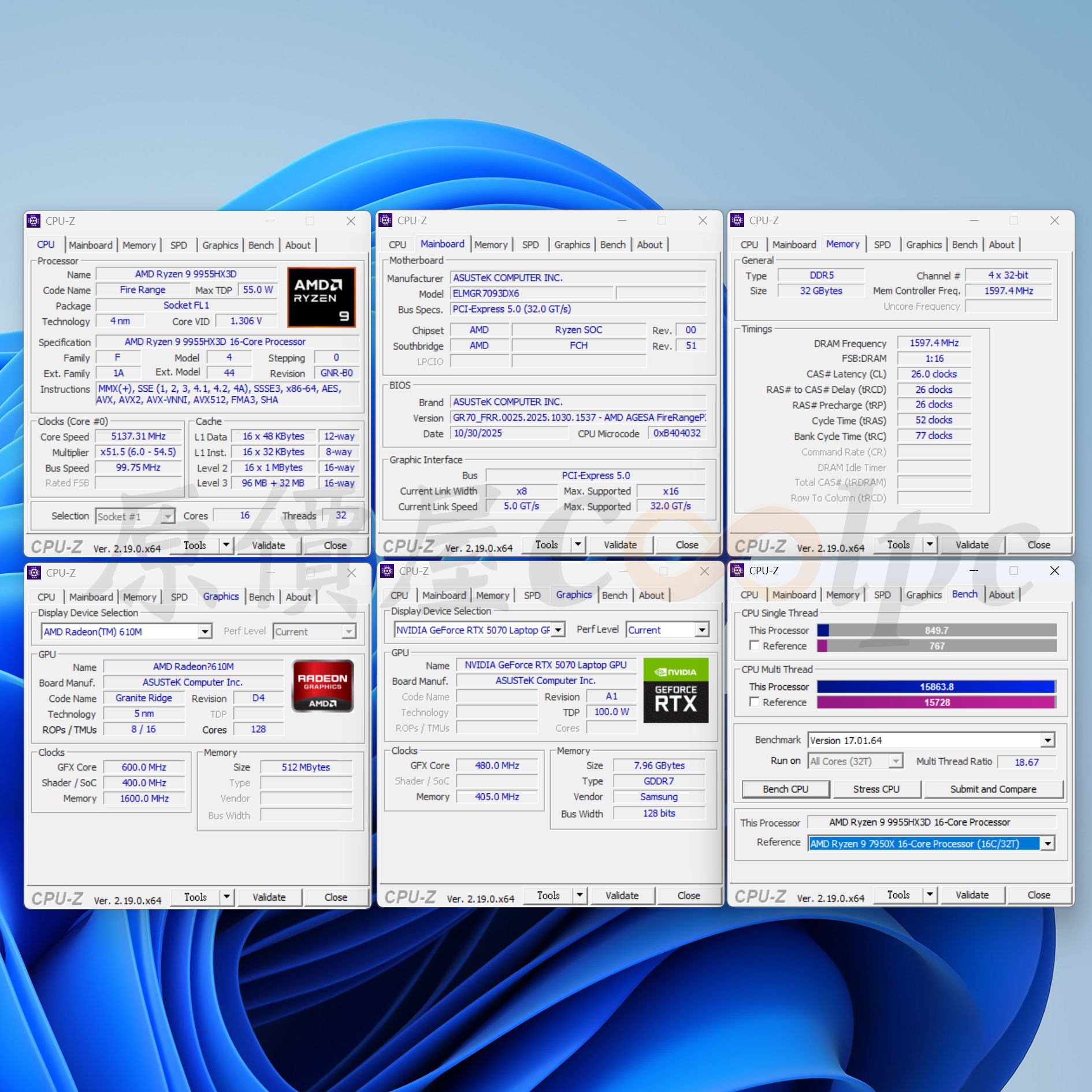Screen dimensions: 1092x1092
Task: Enable Reference checkbox under CPU Single Thread
Action: (x=754, y=645)
